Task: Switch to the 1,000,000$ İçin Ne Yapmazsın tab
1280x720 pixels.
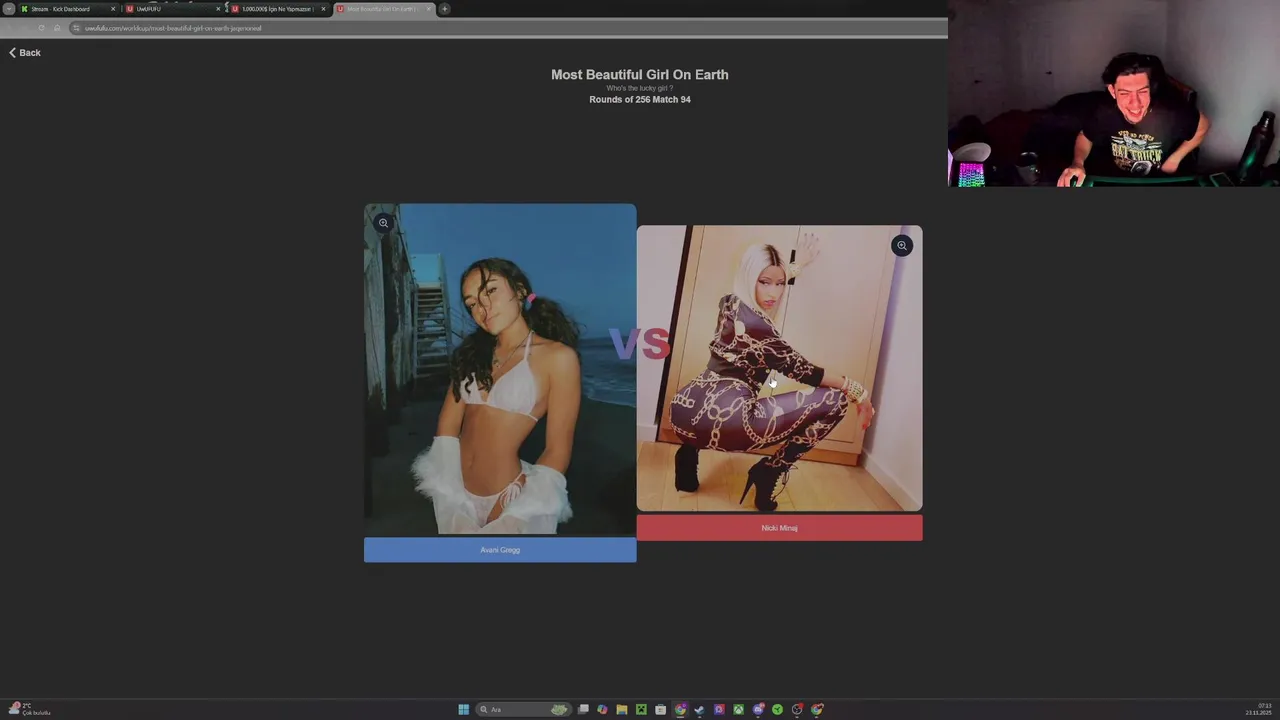Action: point(278,9)
